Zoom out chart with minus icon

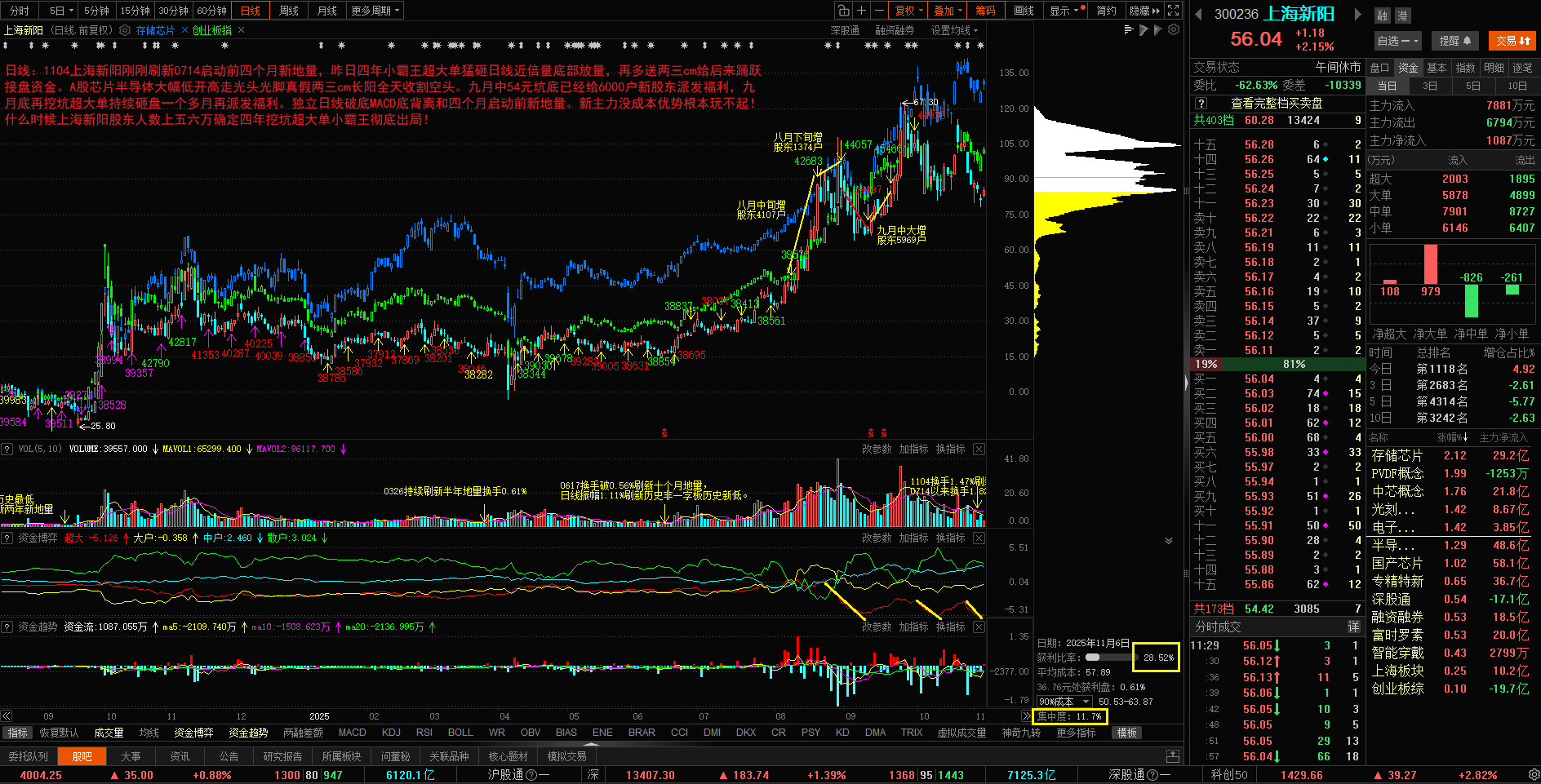click(879, 11)
